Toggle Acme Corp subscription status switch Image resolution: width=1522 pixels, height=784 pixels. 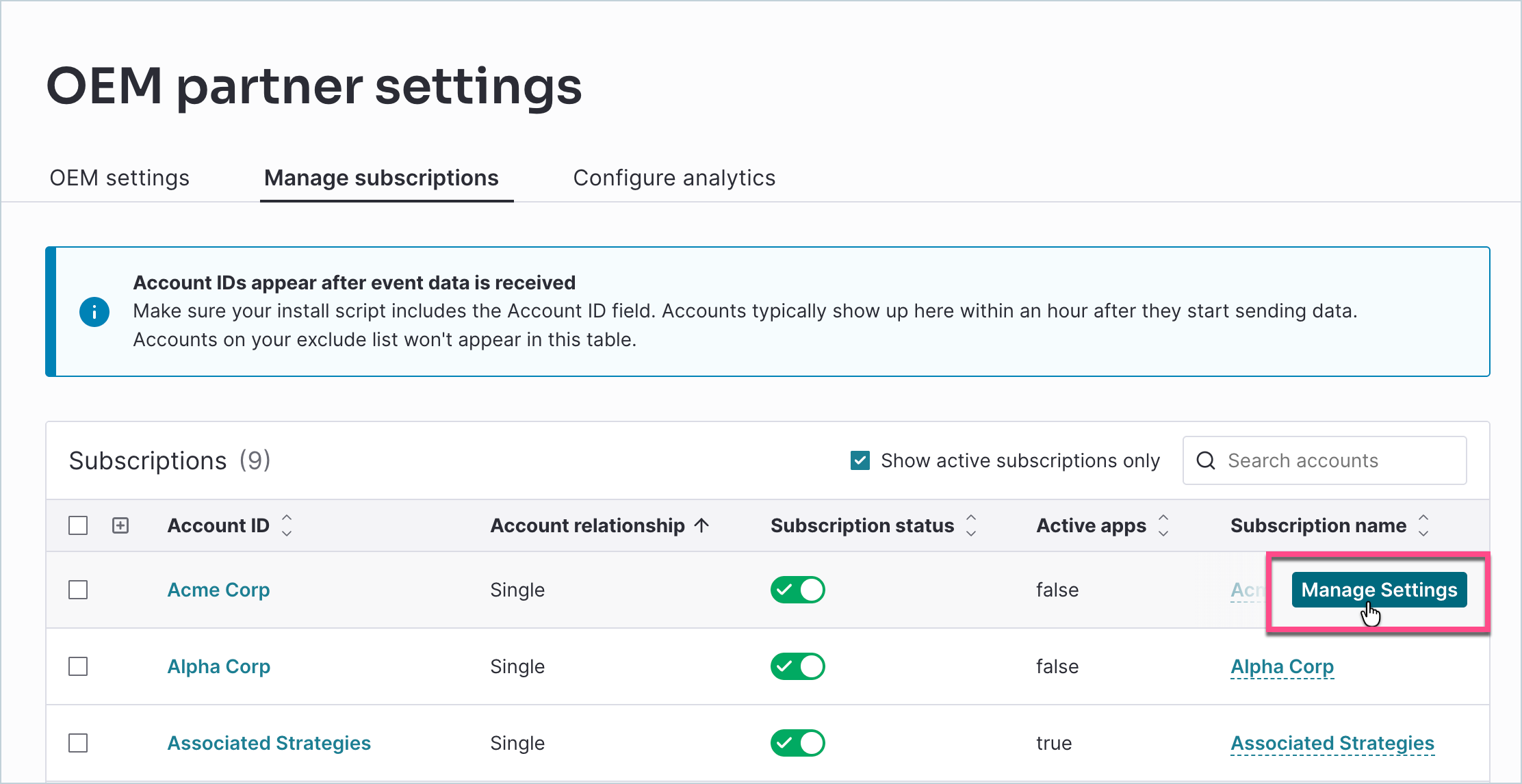[x=798, y=590]
